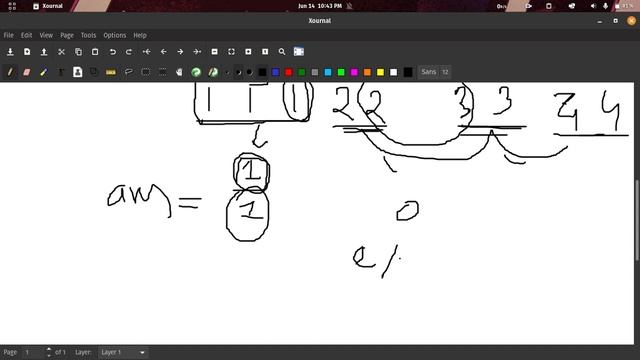This screenshot has height=360, width=640.
Task: Select the Highlighter tool
Action: 44,72
